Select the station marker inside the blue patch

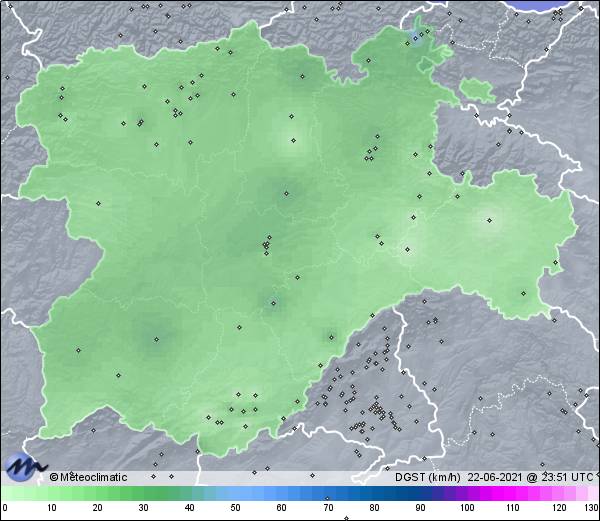[415, 38]
